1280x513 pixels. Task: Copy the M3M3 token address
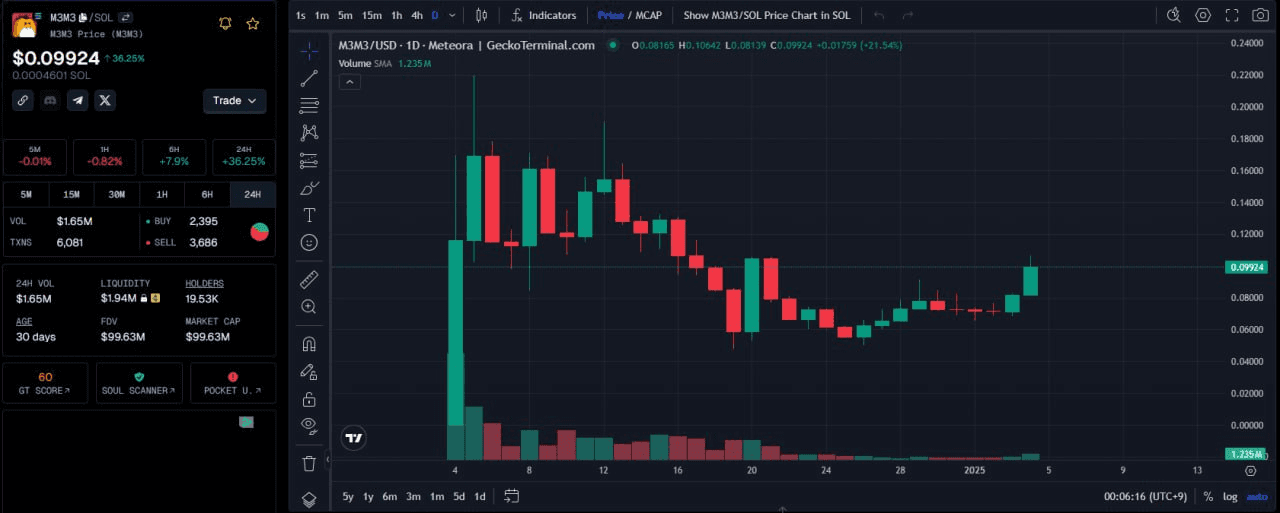tap(83, 18)
